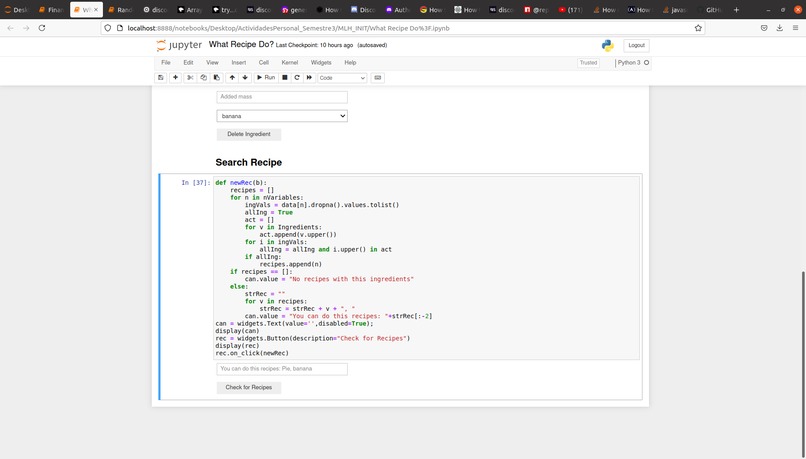Open the File menu
Screen dimensions: 806x459
pos(166,63)
